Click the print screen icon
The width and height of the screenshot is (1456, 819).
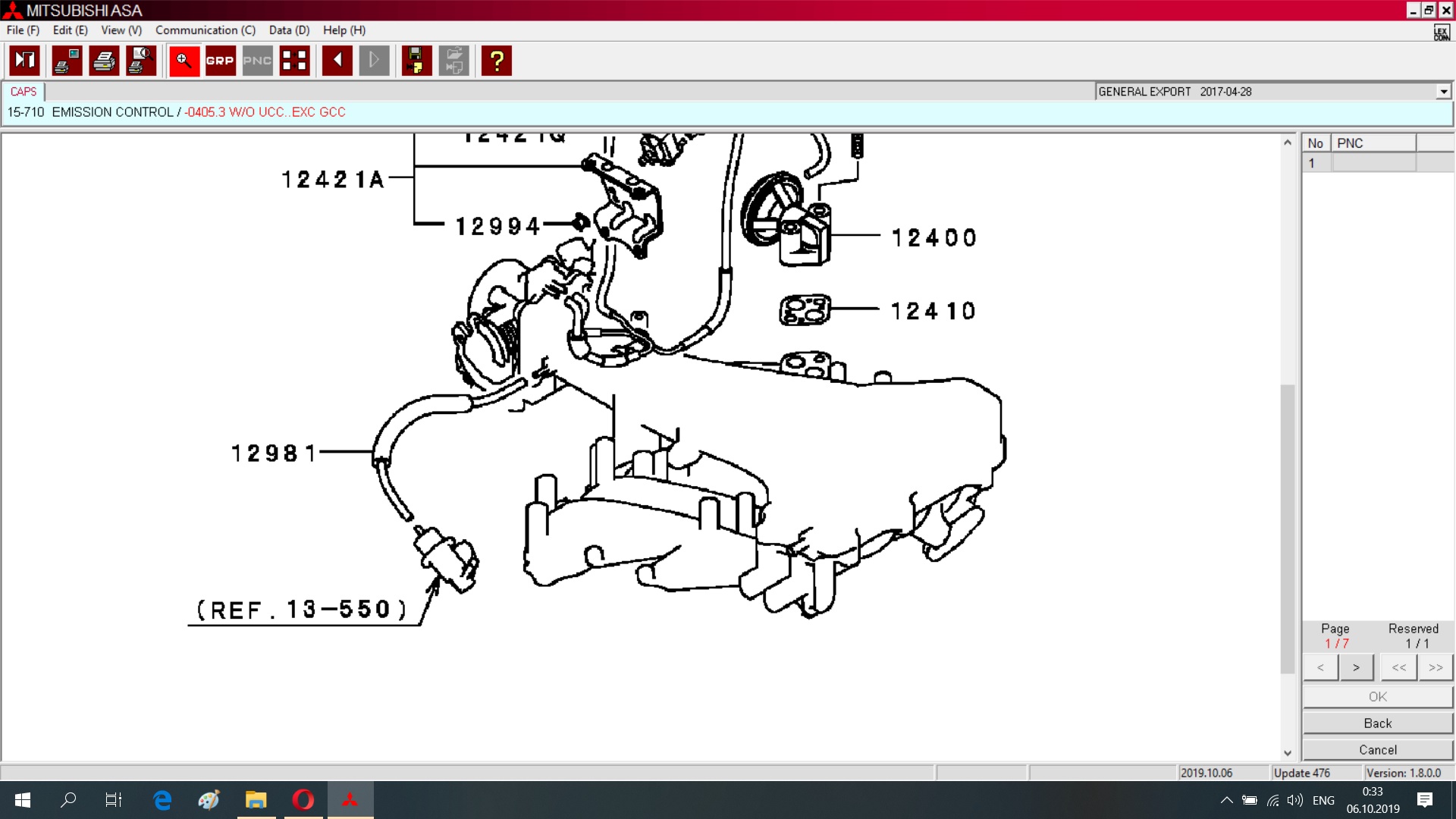[x=67, y=61]
